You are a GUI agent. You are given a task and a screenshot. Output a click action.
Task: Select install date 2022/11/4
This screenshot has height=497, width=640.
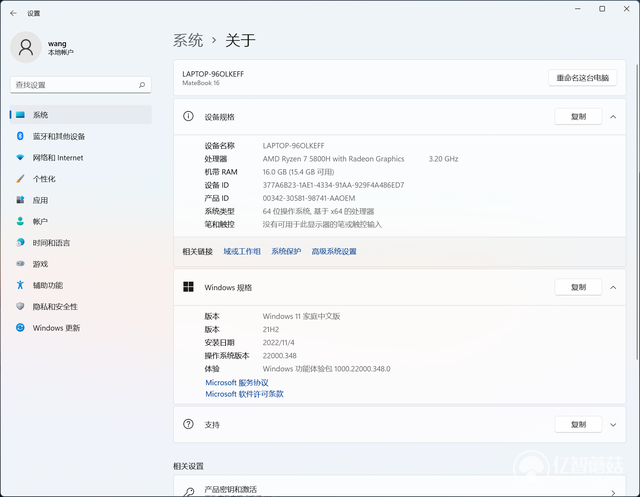[x=278, y=342]
